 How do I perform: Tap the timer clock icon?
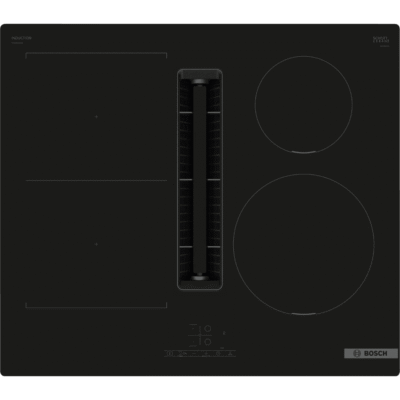pos(218,353)
